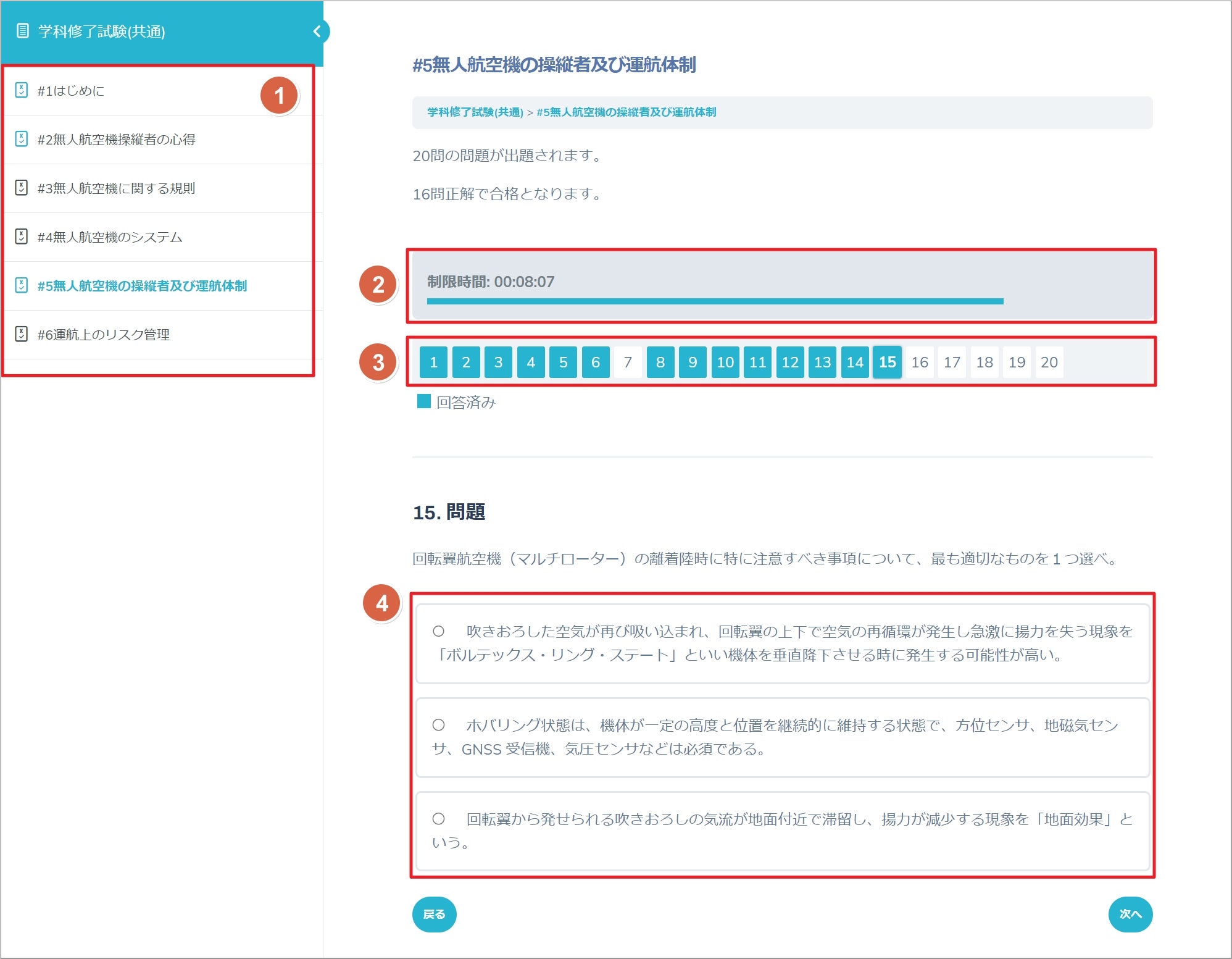Click the quiz icon beside #5無人航空機の操縦者及び運航体制
Viewport: 1232px width, 959px height.
point(22,285)
